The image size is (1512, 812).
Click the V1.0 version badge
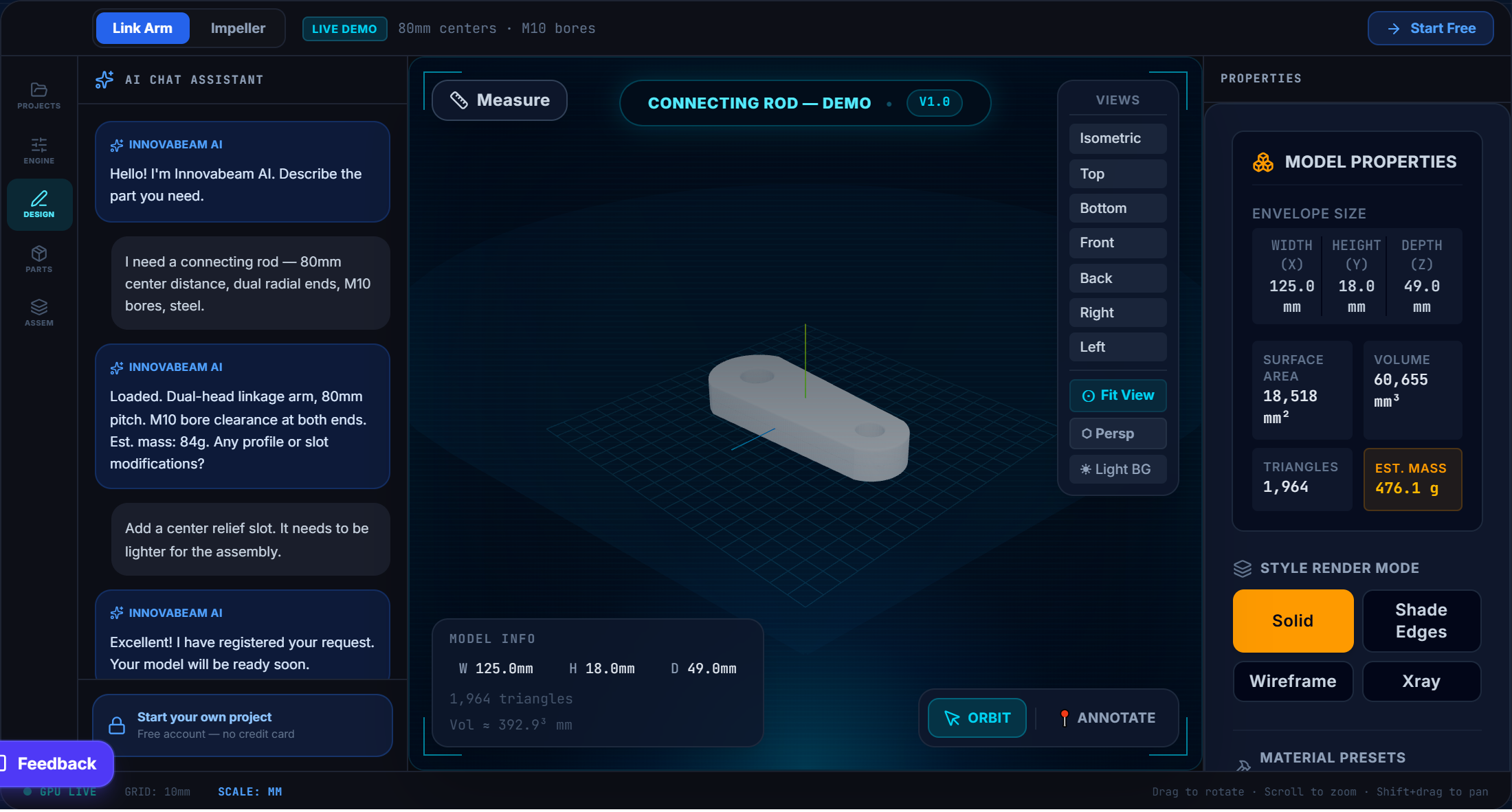point(935,102)
